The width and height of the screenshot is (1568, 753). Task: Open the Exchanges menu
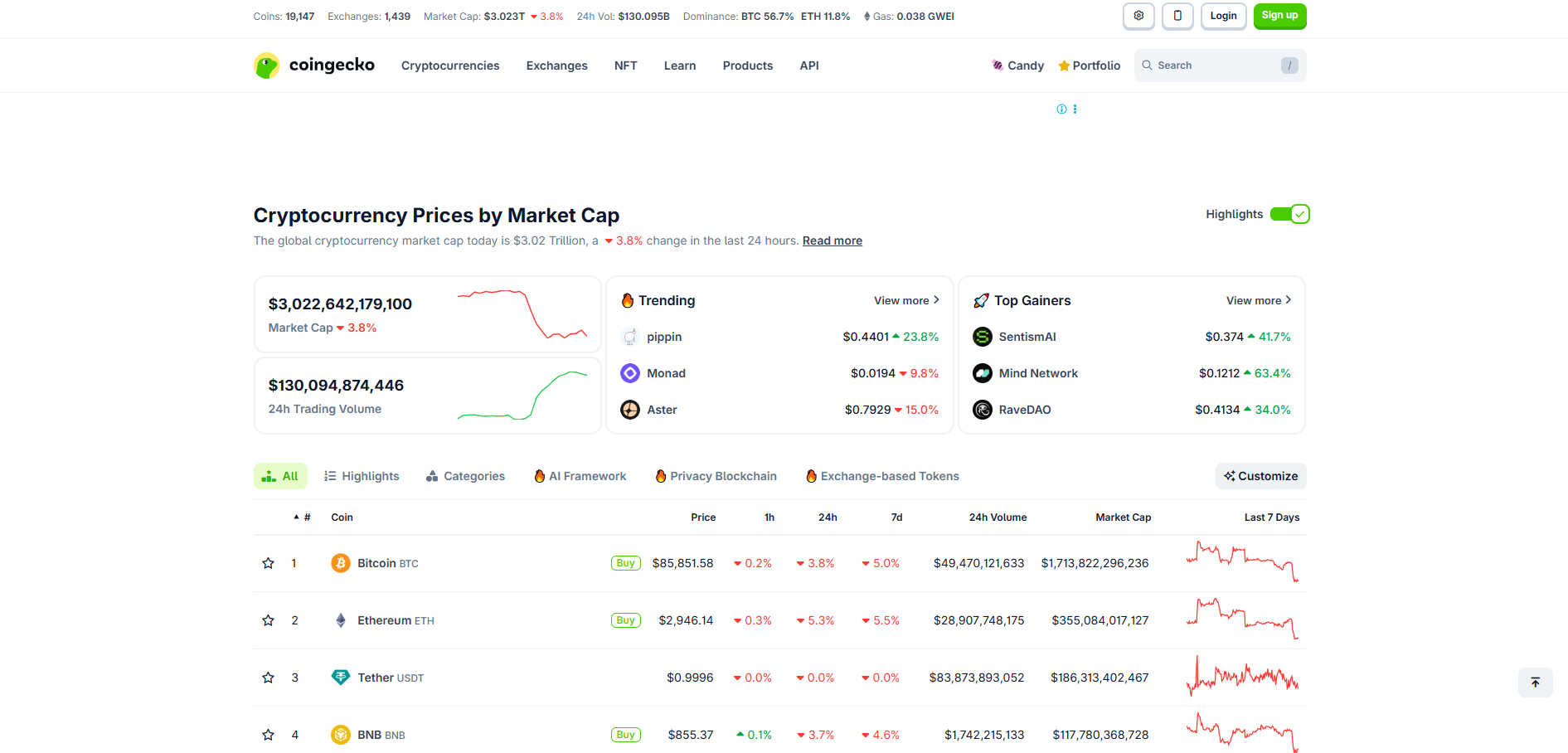[x=557, y=66]
